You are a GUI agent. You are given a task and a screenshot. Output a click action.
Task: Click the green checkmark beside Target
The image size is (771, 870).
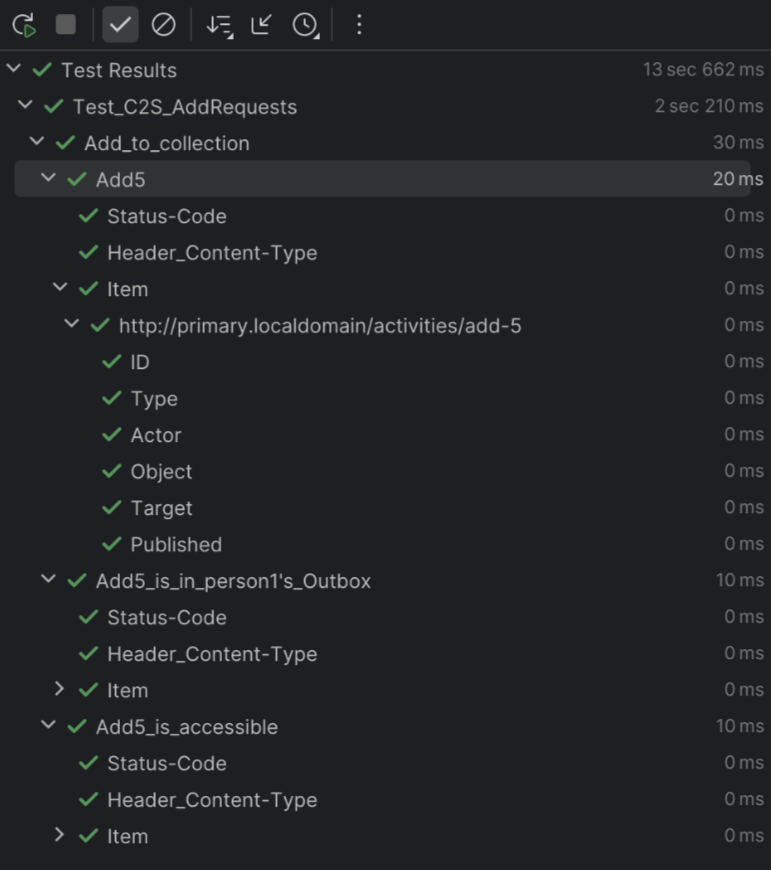tap(112, 507)
